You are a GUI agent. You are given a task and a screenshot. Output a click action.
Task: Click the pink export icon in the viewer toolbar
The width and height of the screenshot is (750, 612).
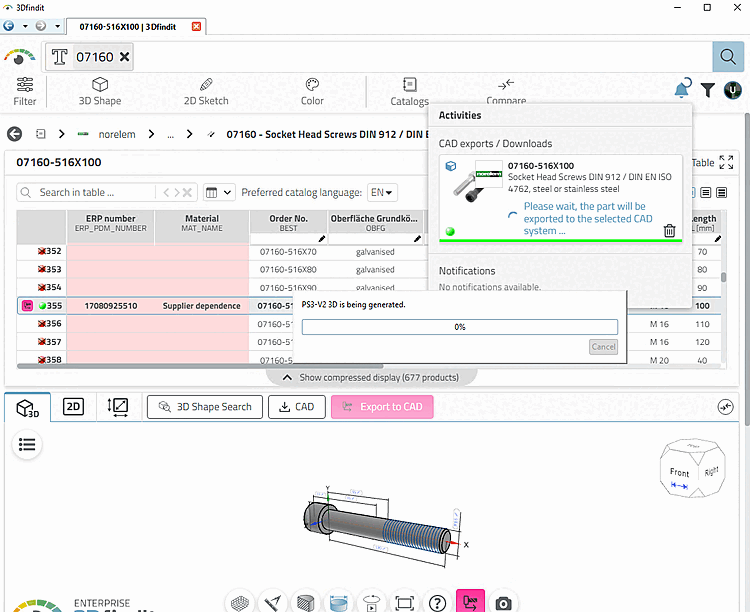(470, 601)
